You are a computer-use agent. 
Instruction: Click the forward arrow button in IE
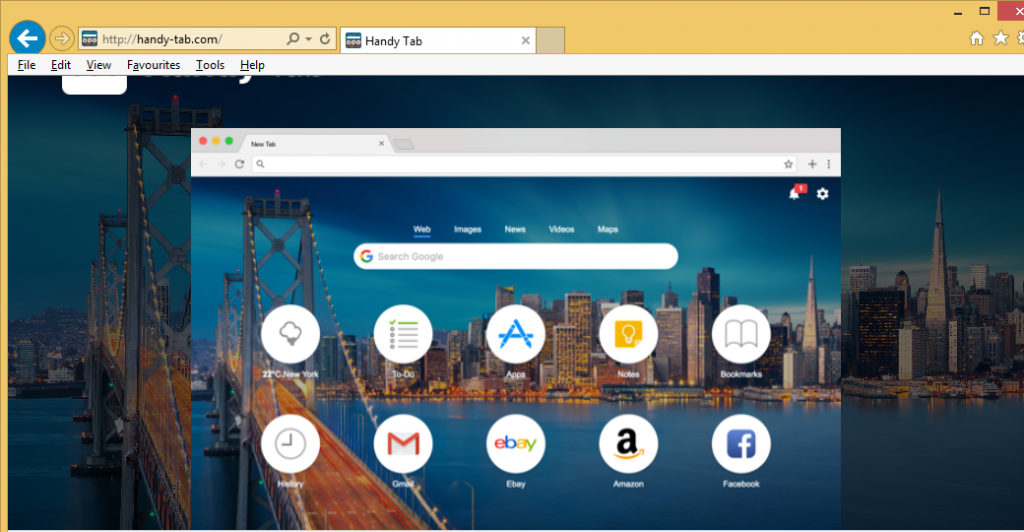tap(61, 39)
